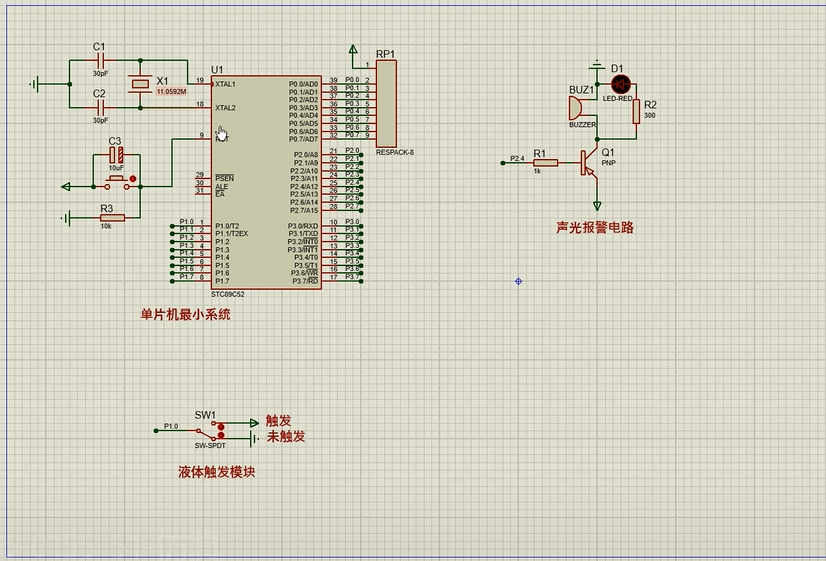Select the Q1 PNP transistor
The width and height of the screenshot is (826, 561).
587,161
